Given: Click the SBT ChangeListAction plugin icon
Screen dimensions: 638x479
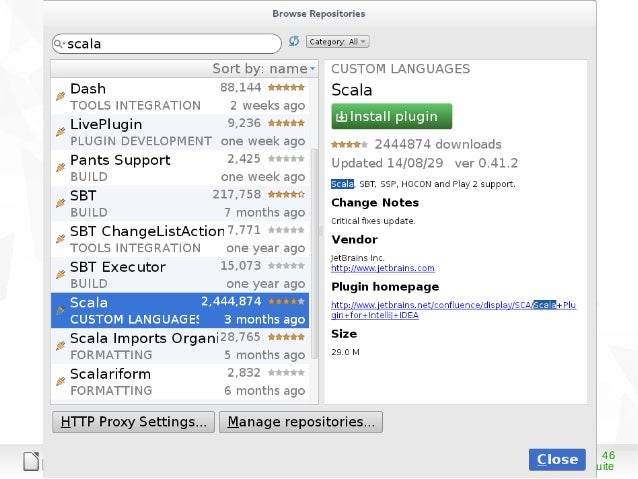Looking at the screenshot, I should 61,239.
